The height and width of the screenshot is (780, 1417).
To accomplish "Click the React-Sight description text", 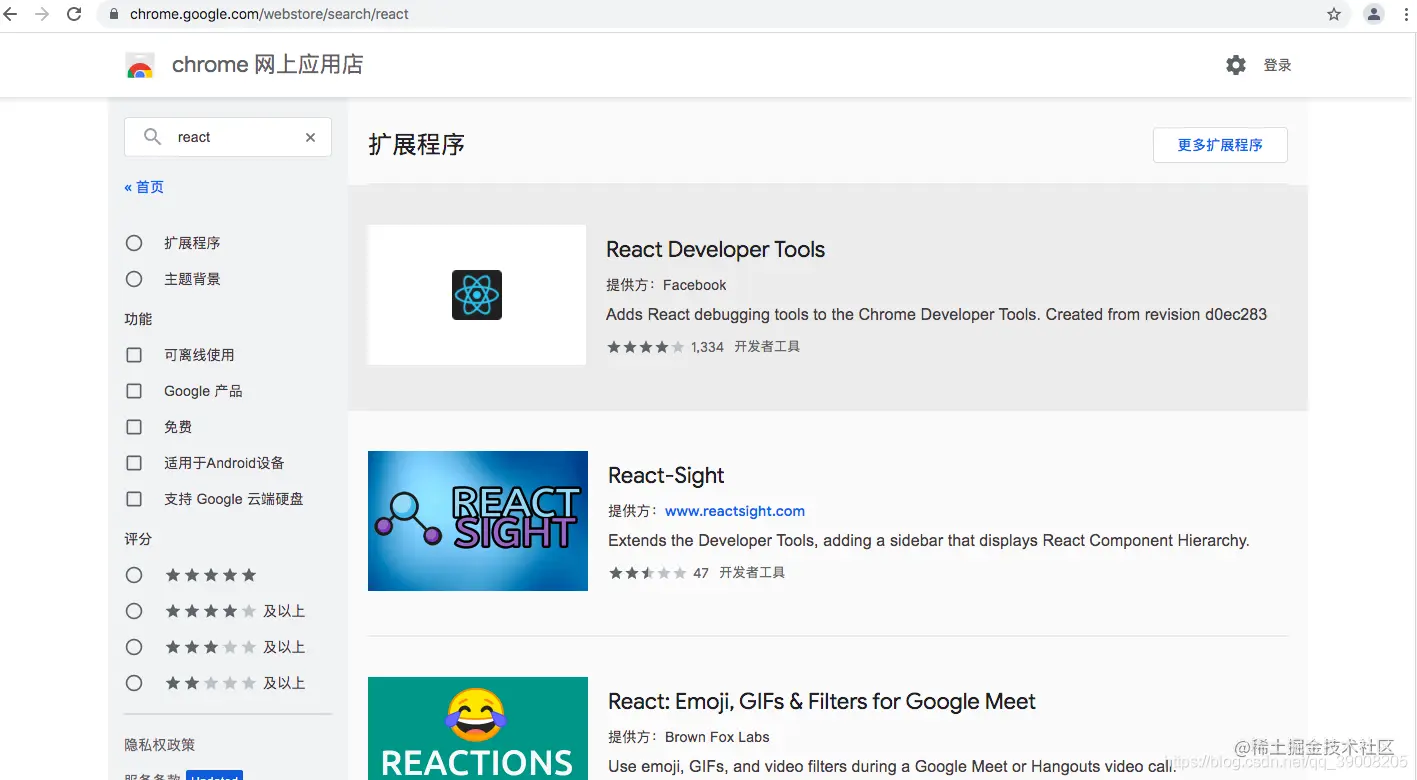I will pyautogui.click(x=929, y=541).
